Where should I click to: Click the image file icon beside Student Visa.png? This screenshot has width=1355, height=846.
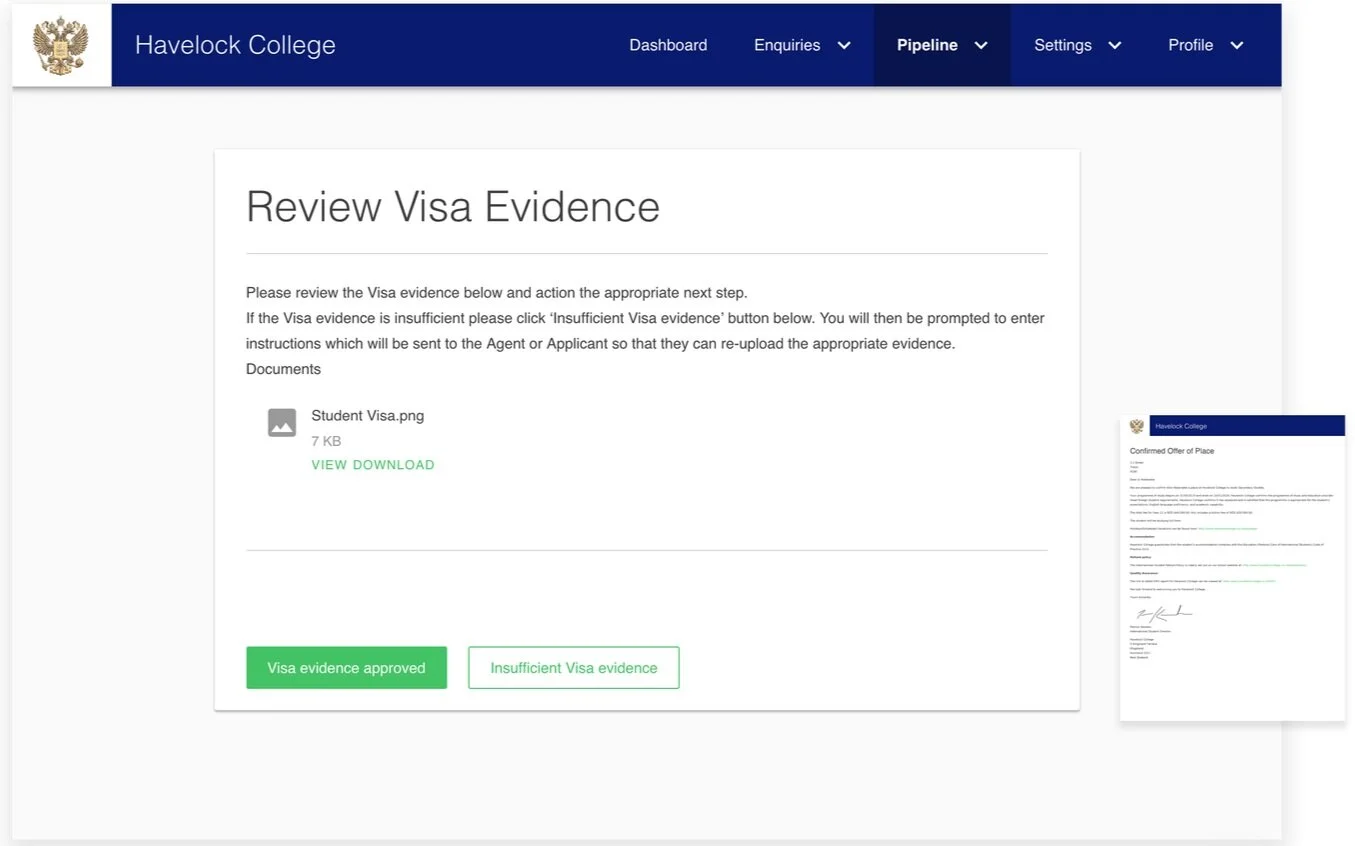[281, 422]
